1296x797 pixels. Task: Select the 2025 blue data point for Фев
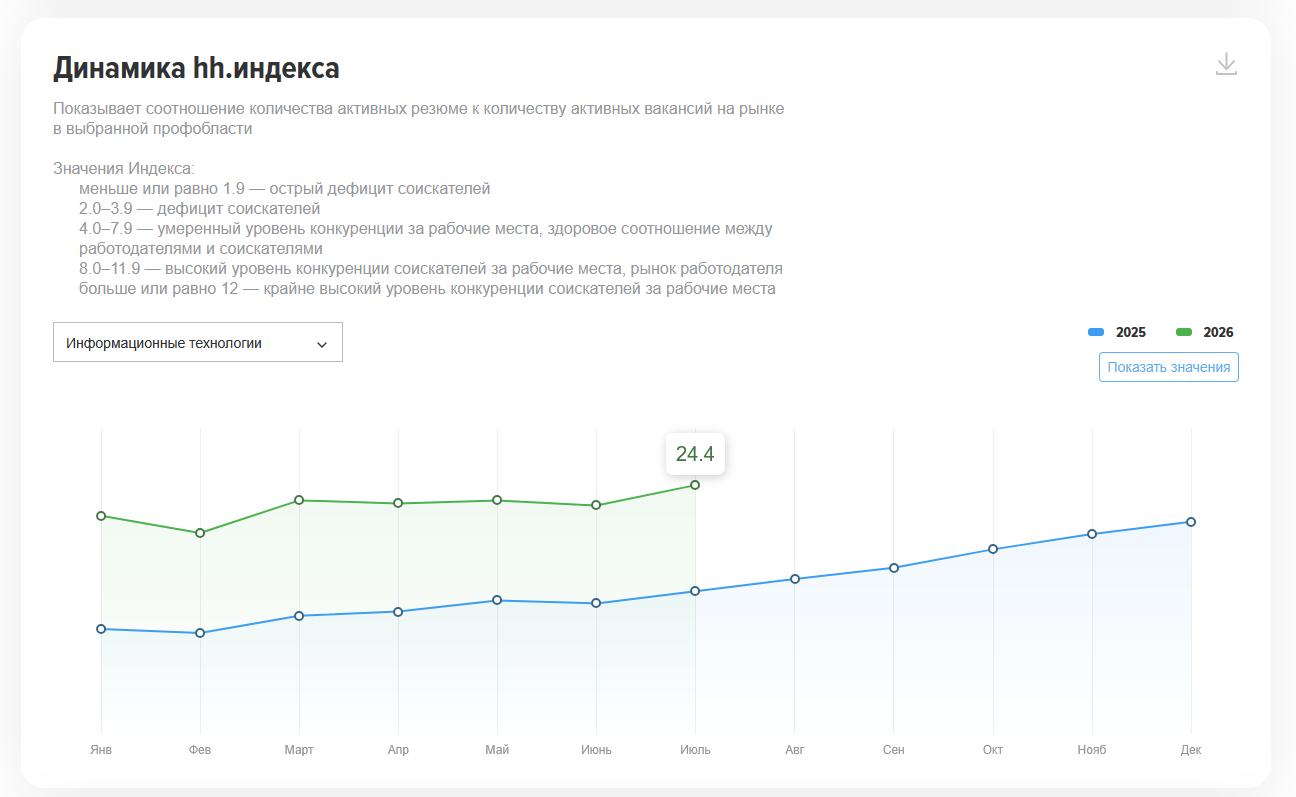[x=200, y=633]
